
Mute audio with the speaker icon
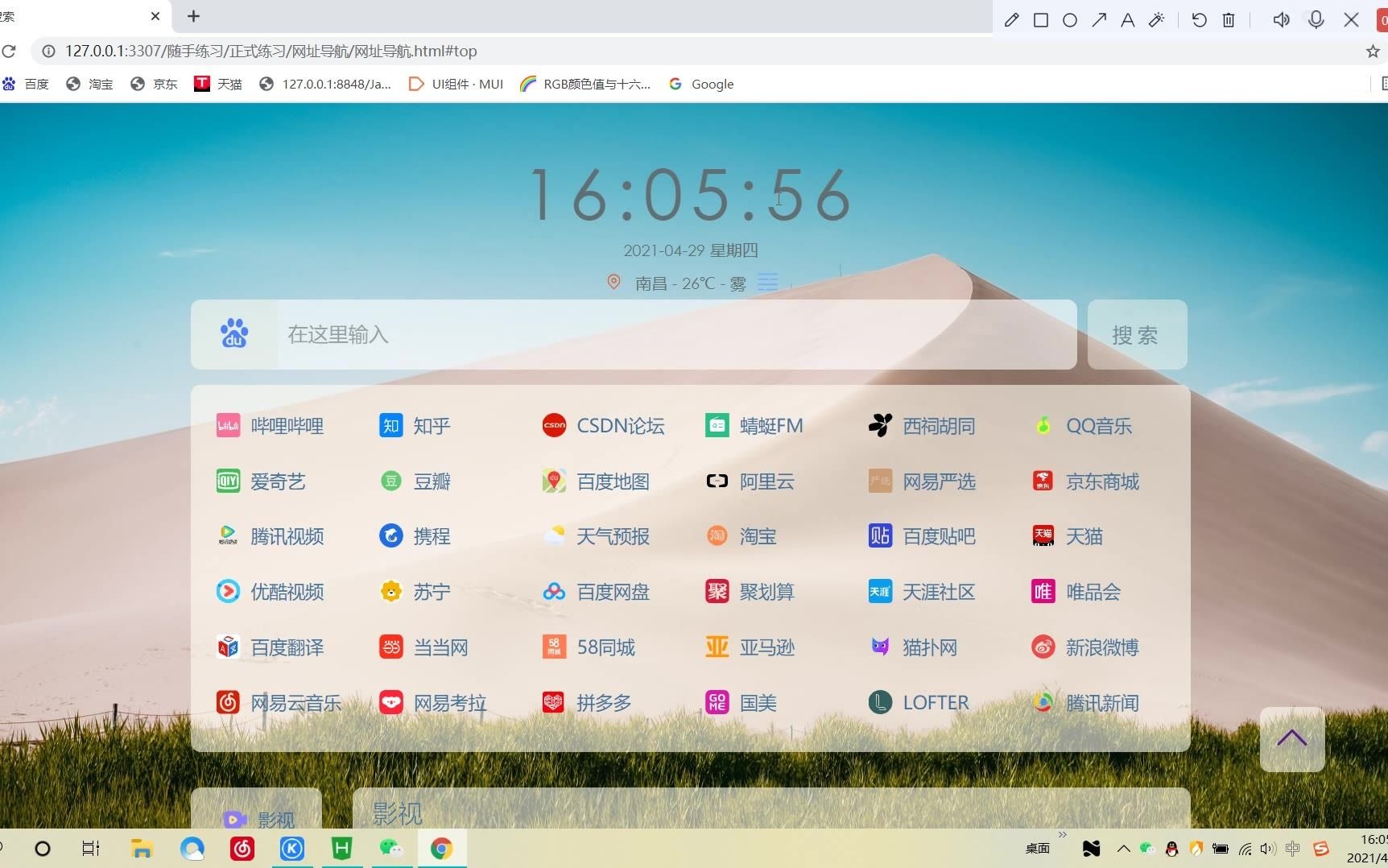(x=1282, y=19)
